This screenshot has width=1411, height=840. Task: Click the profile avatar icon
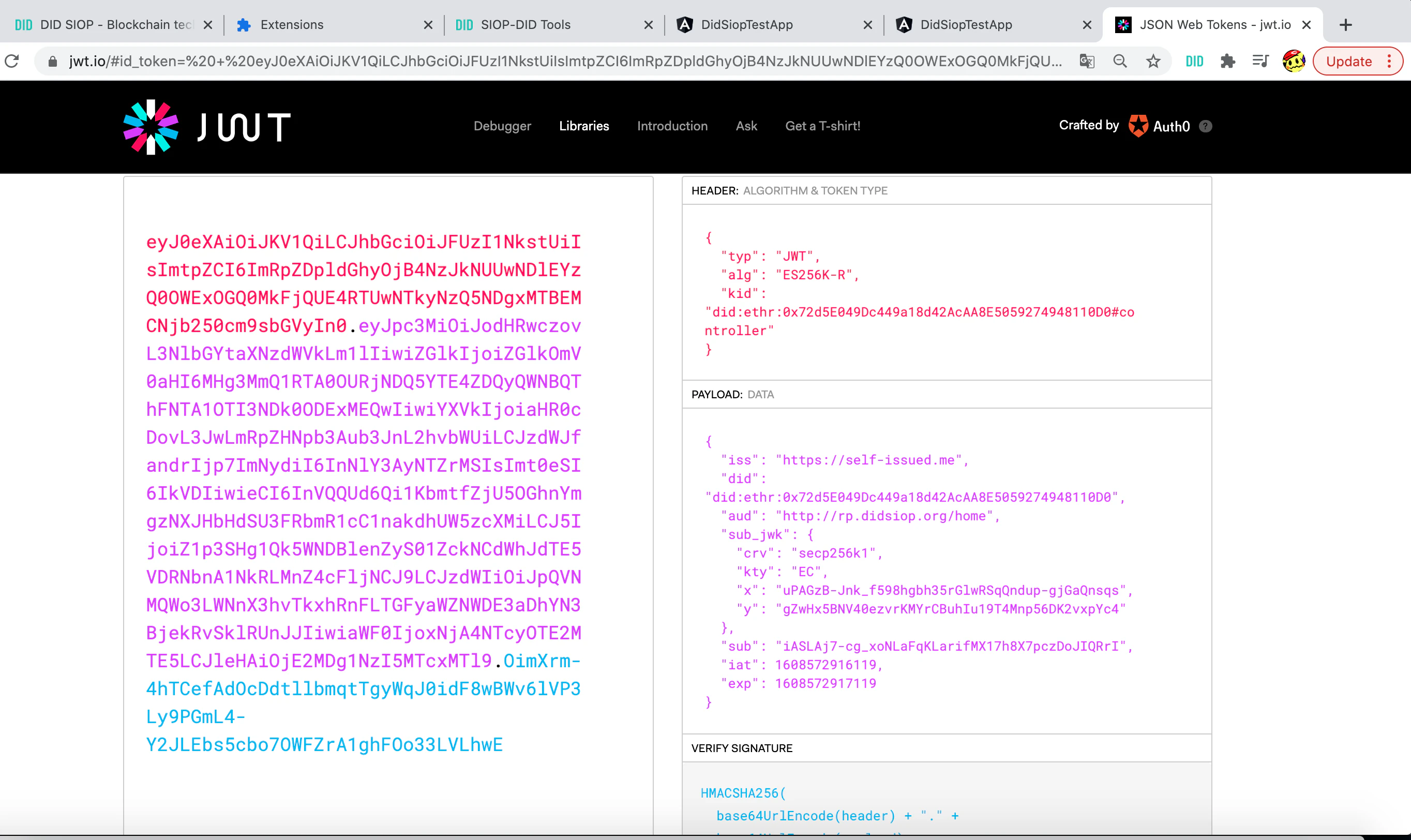pos(1294,61)
